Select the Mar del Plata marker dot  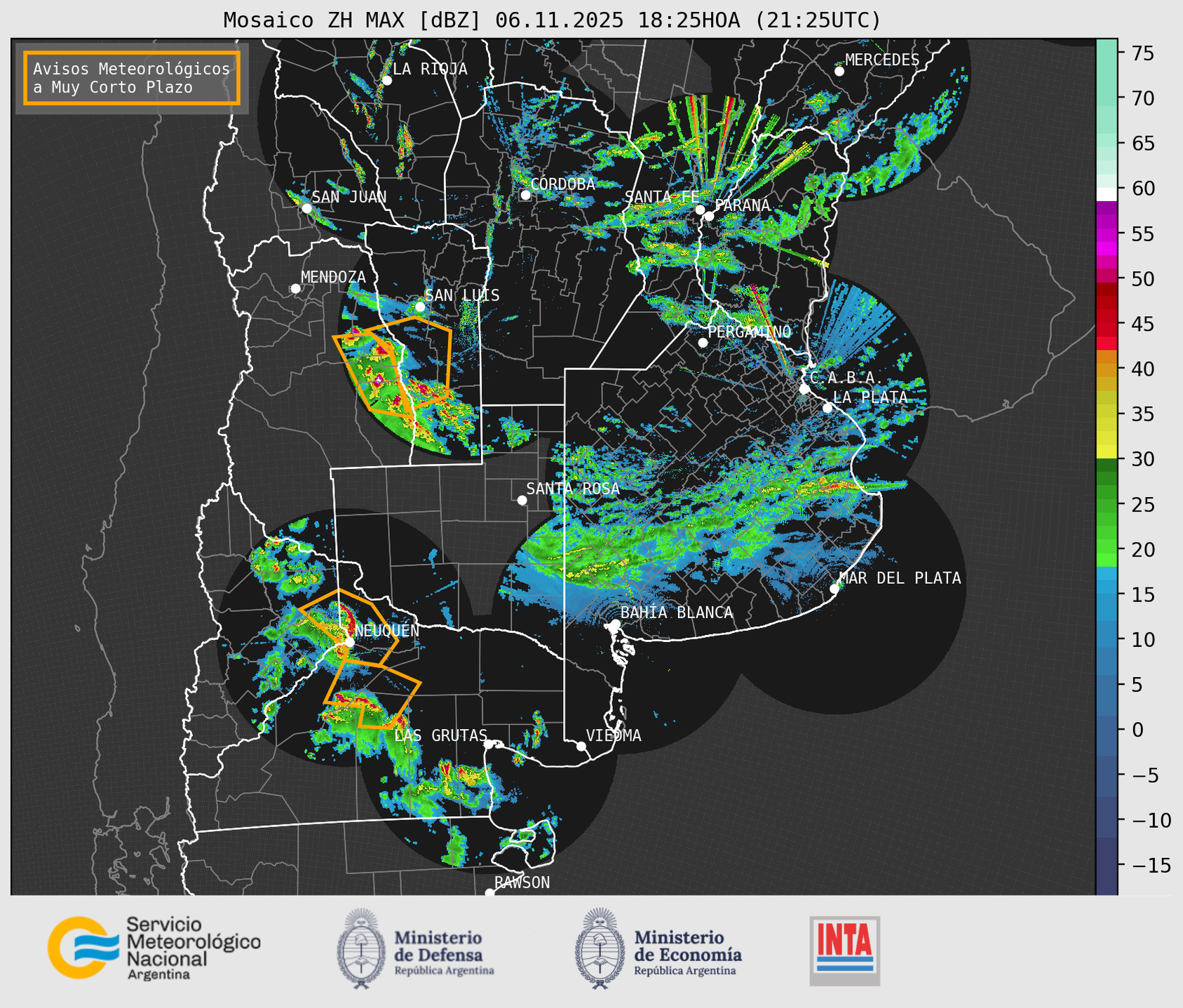point(834,588)
